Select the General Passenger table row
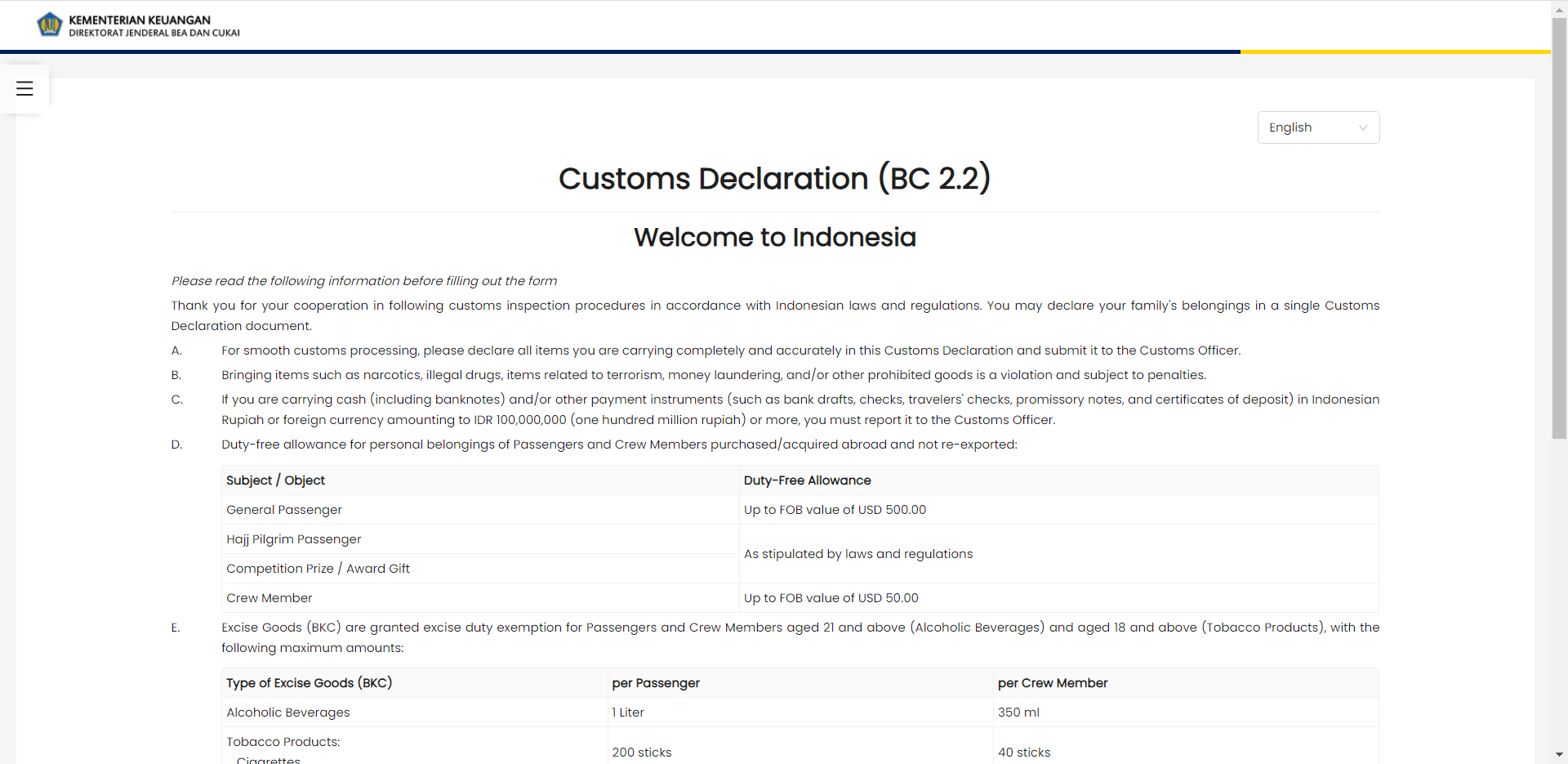This screenshot has width=1568, height=764. [x=284, y=510]
